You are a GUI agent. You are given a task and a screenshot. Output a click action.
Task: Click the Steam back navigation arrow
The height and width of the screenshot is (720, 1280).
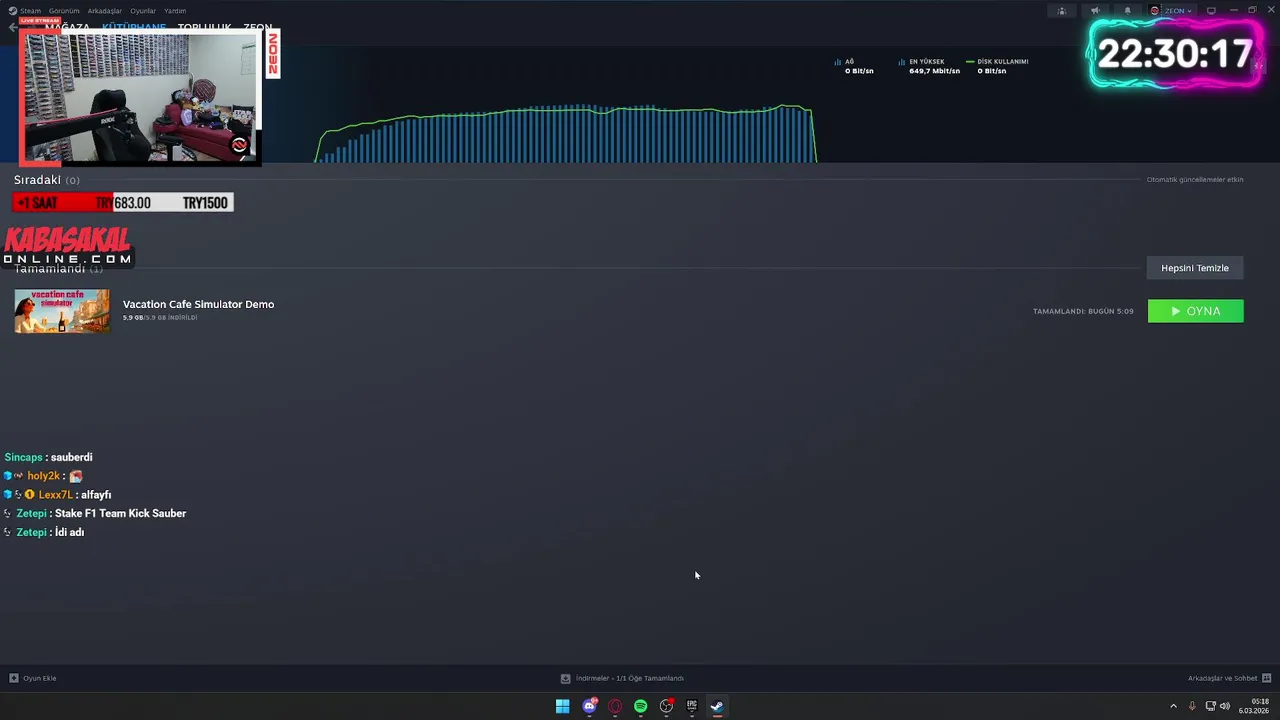tap(12, 28)
